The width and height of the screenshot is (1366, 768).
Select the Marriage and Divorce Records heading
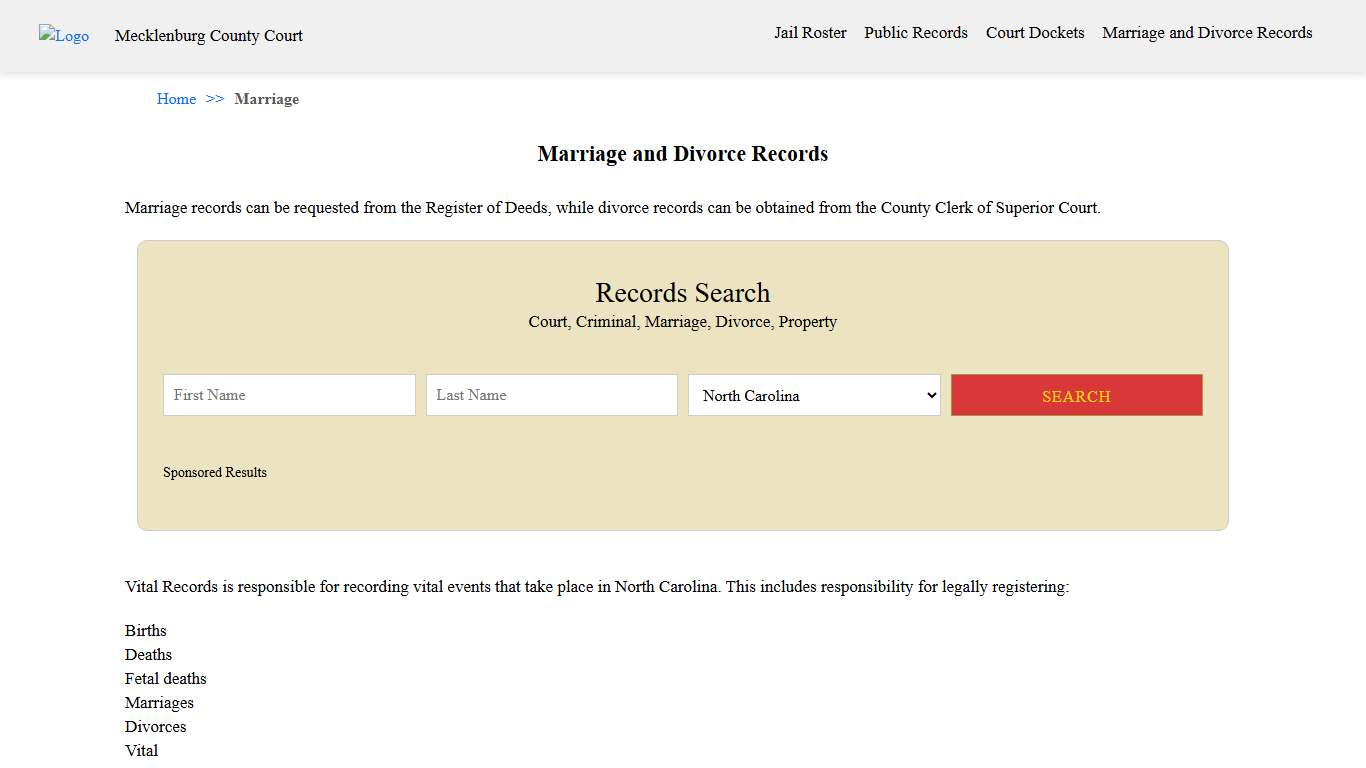[x=683, y=154]
